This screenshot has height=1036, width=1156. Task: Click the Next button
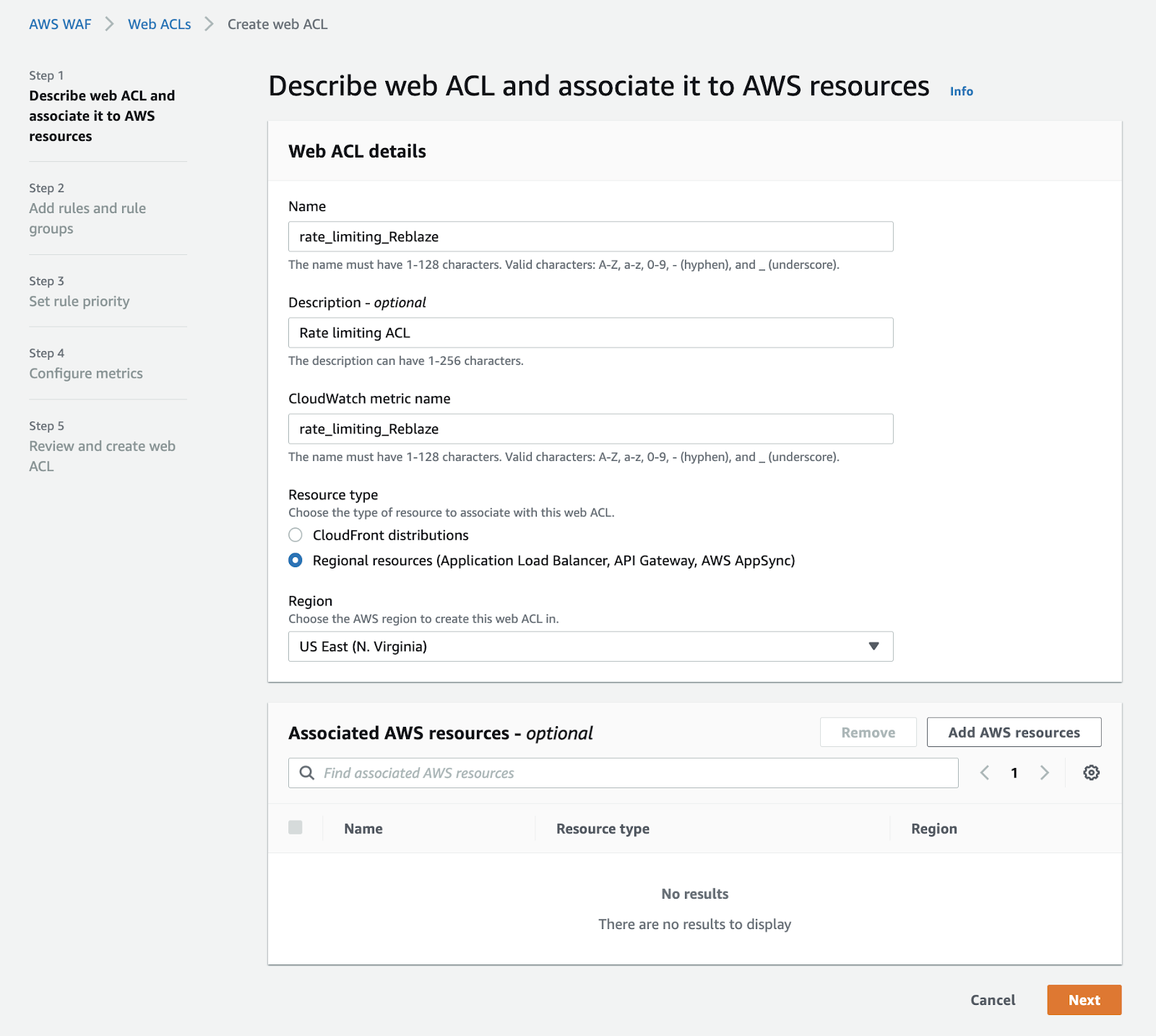point(1084,1000)
